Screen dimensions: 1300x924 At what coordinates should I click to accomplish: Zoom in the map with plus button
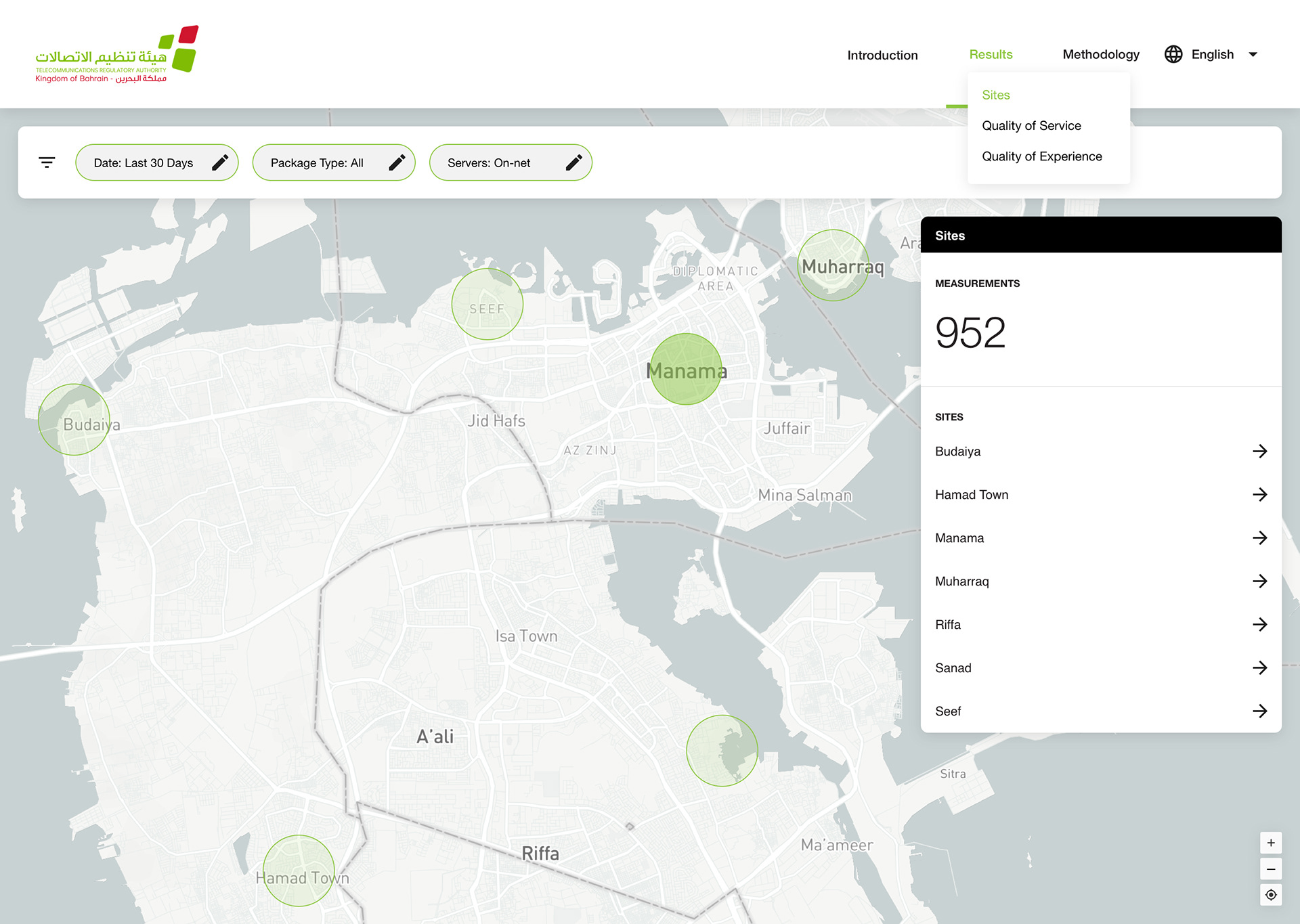tap(1270, 843)
